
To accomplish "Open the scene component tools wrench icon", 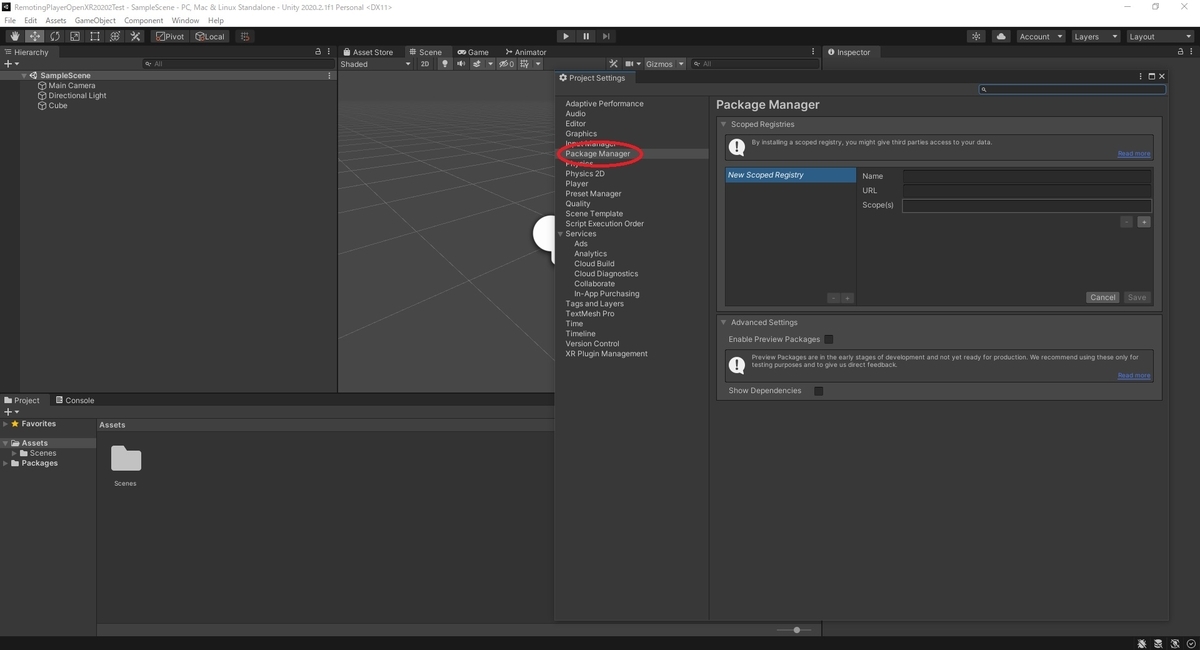I will click(x=614, y=64).
